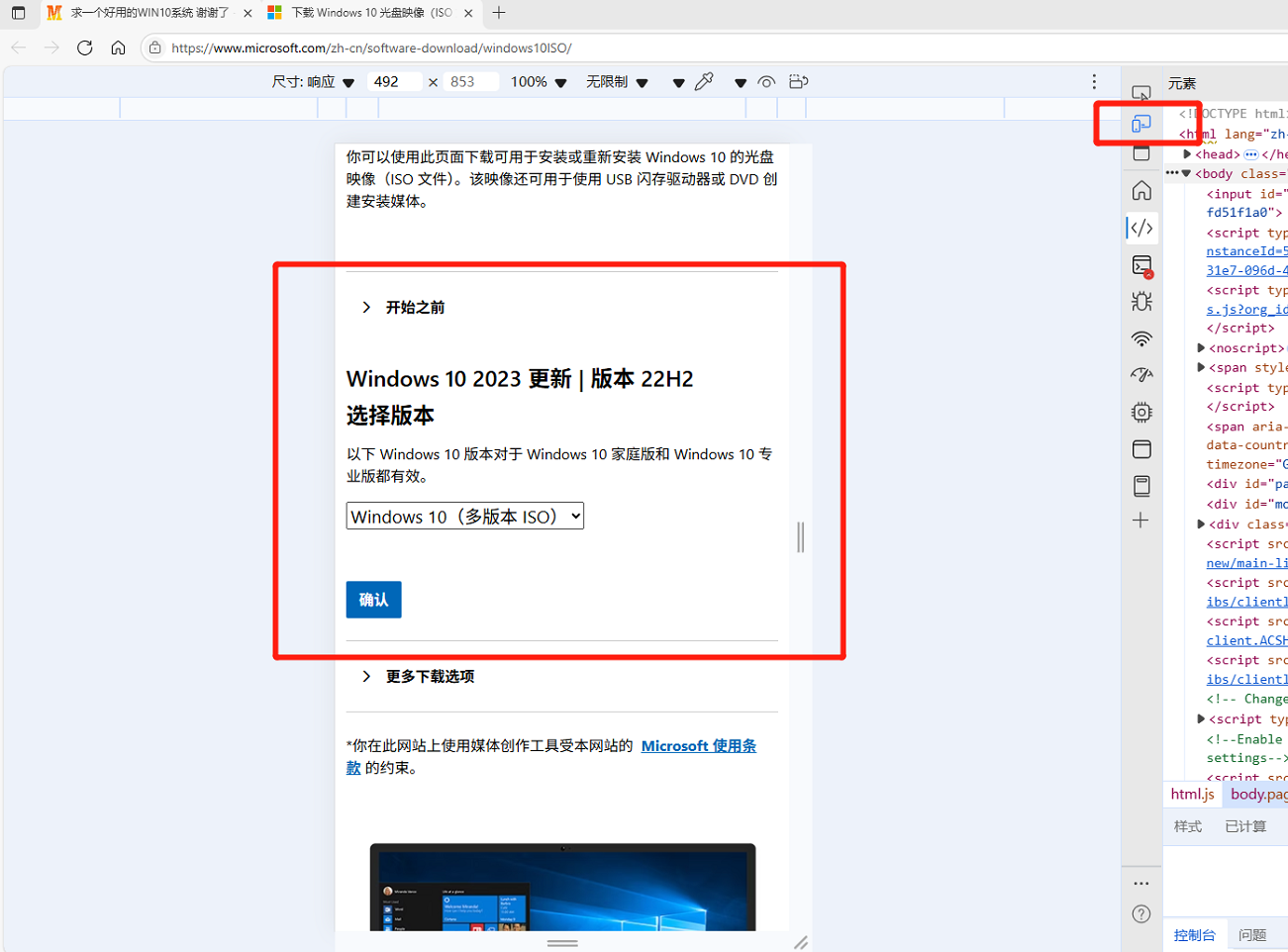Viewport: 1288px width, 952px height.
Task: Click the viewport width field showing 492
Action: 392,82
